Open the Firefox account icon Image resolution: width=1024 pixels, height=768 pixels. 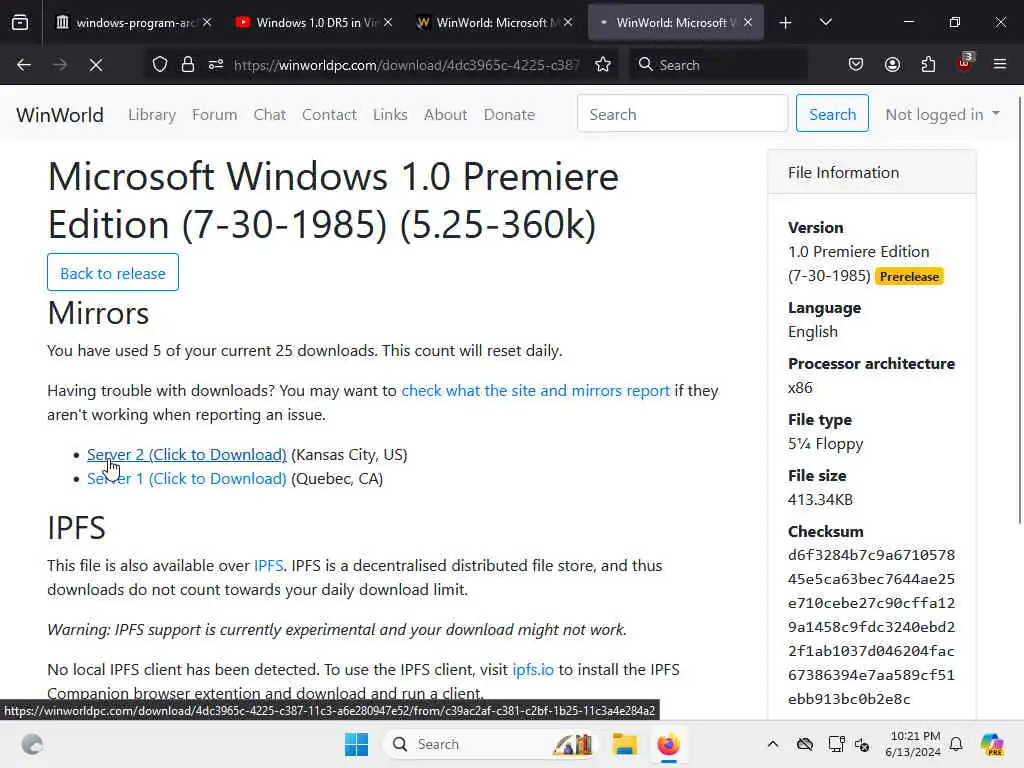pos(892,65)
